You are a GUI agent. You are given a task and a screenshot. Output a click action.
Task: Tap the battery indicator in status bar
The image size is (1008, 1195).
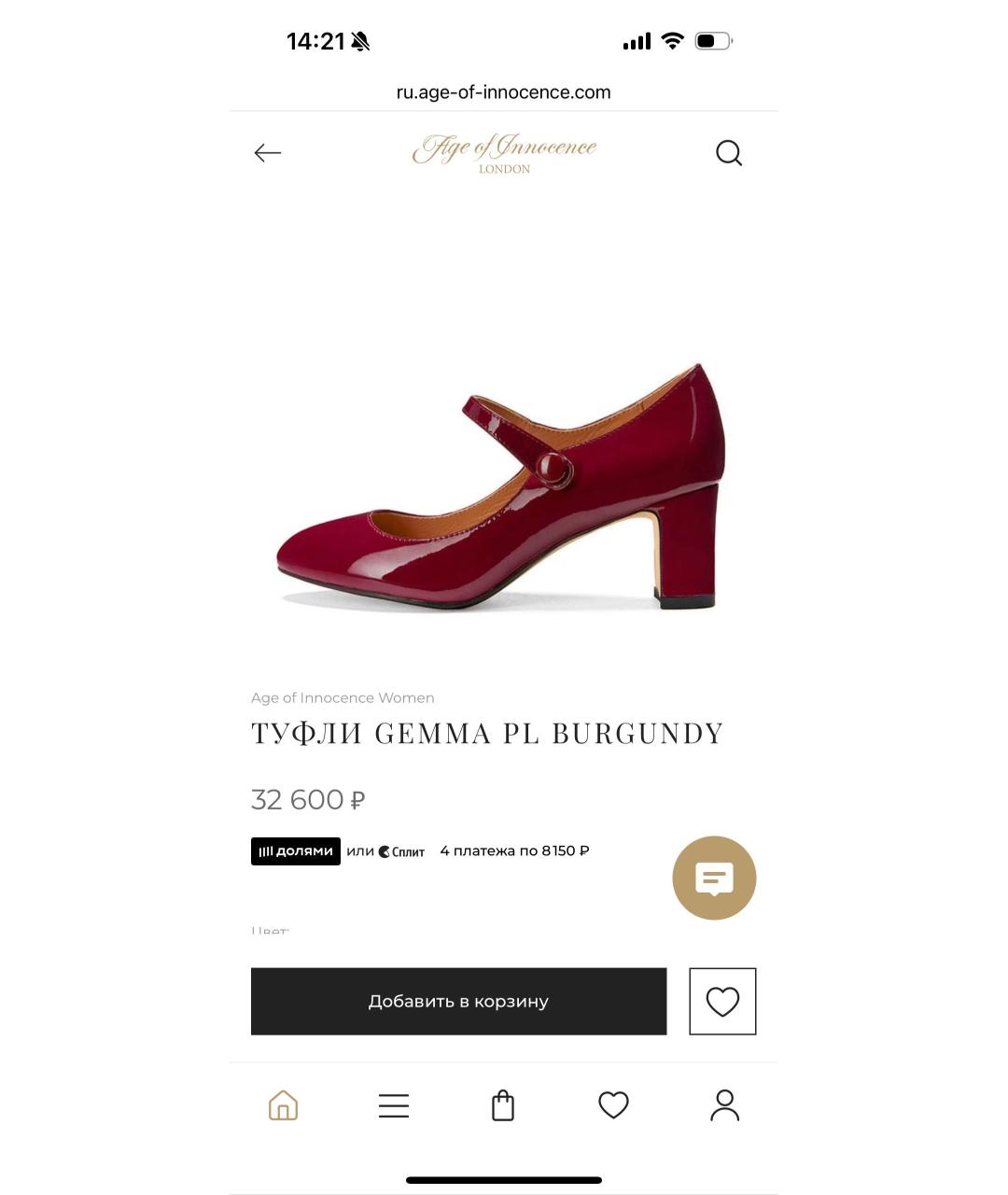click(x=713, y=41)
